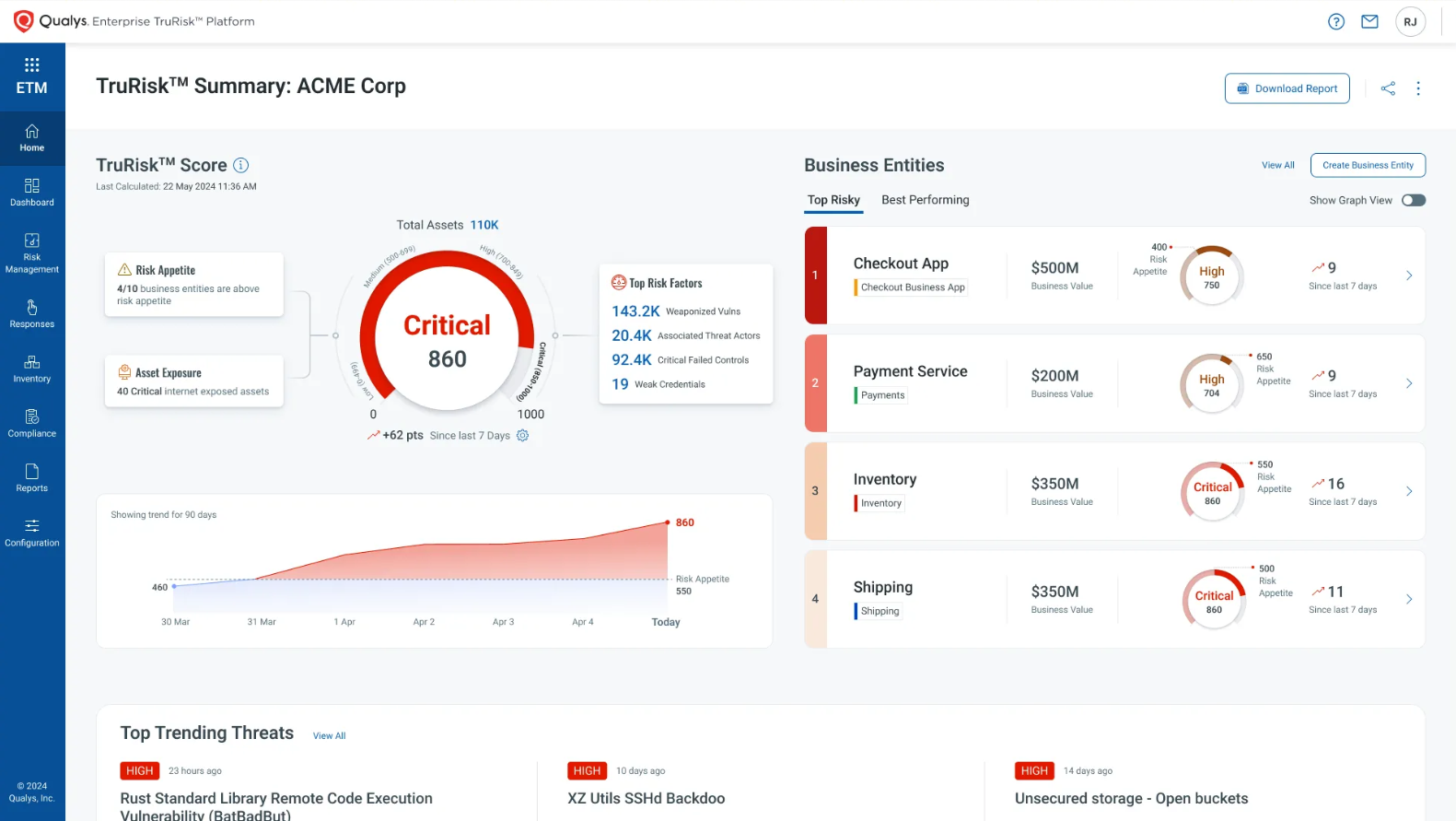Open Risk Management in the sidebar
Image resolution: width=1456 pixels, height=821 pixels.
point(32,252)
